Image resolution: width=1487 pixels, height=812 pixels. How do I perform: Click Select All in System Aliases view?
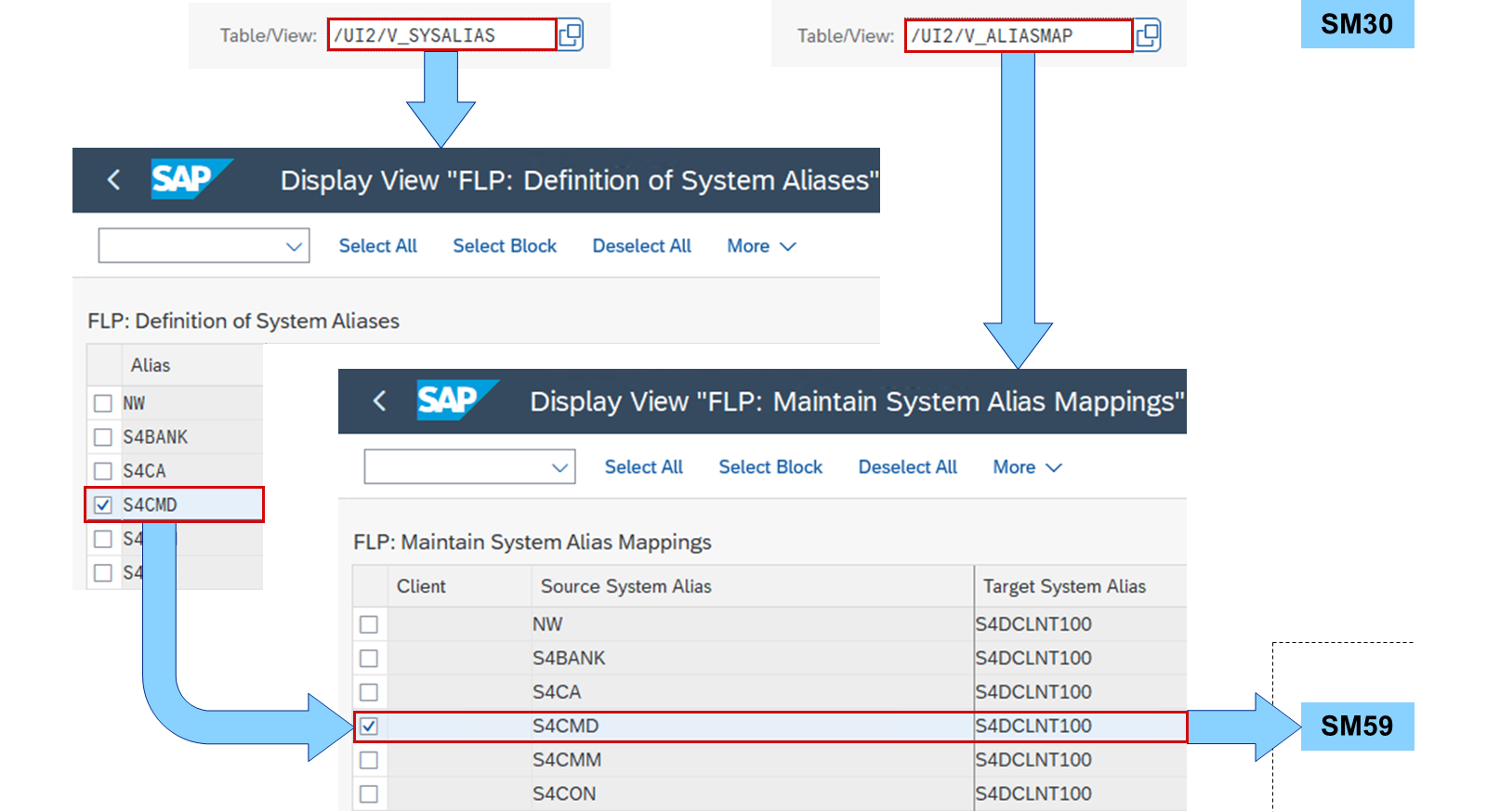click(x=377, y=246)
